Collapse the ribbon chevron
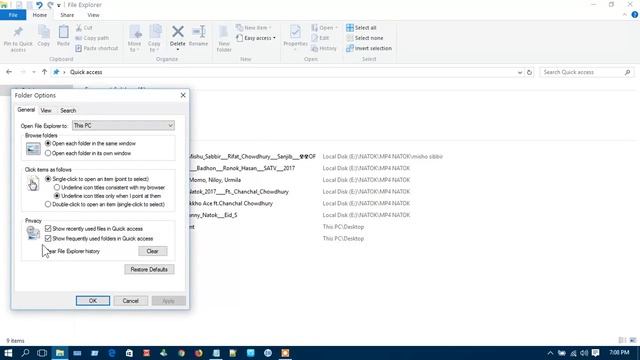Image resolution: width=640 pixels, height=360 pixels. point(624,15)
